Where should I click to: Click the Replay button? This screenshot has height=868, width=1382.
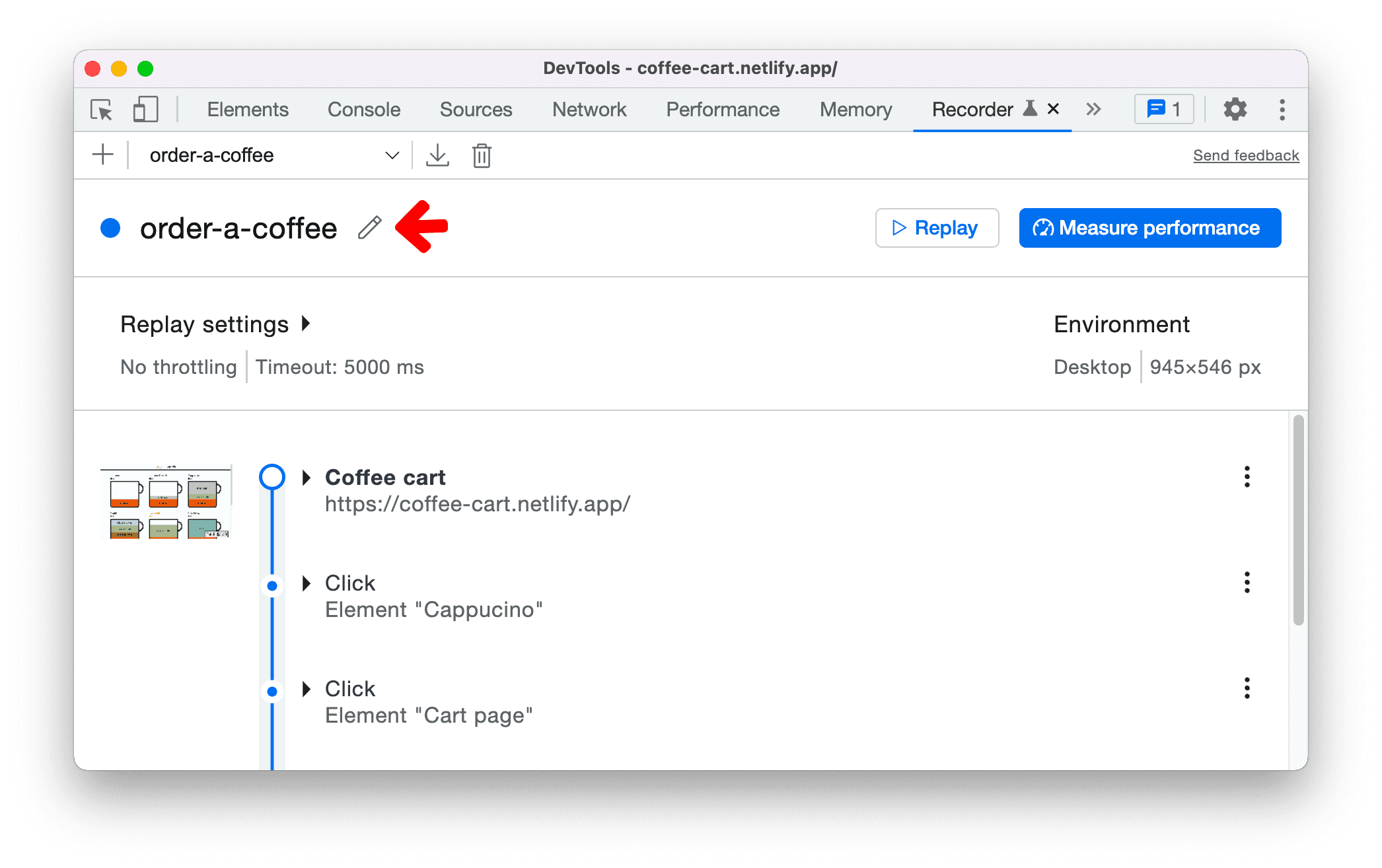pos(936,228)
